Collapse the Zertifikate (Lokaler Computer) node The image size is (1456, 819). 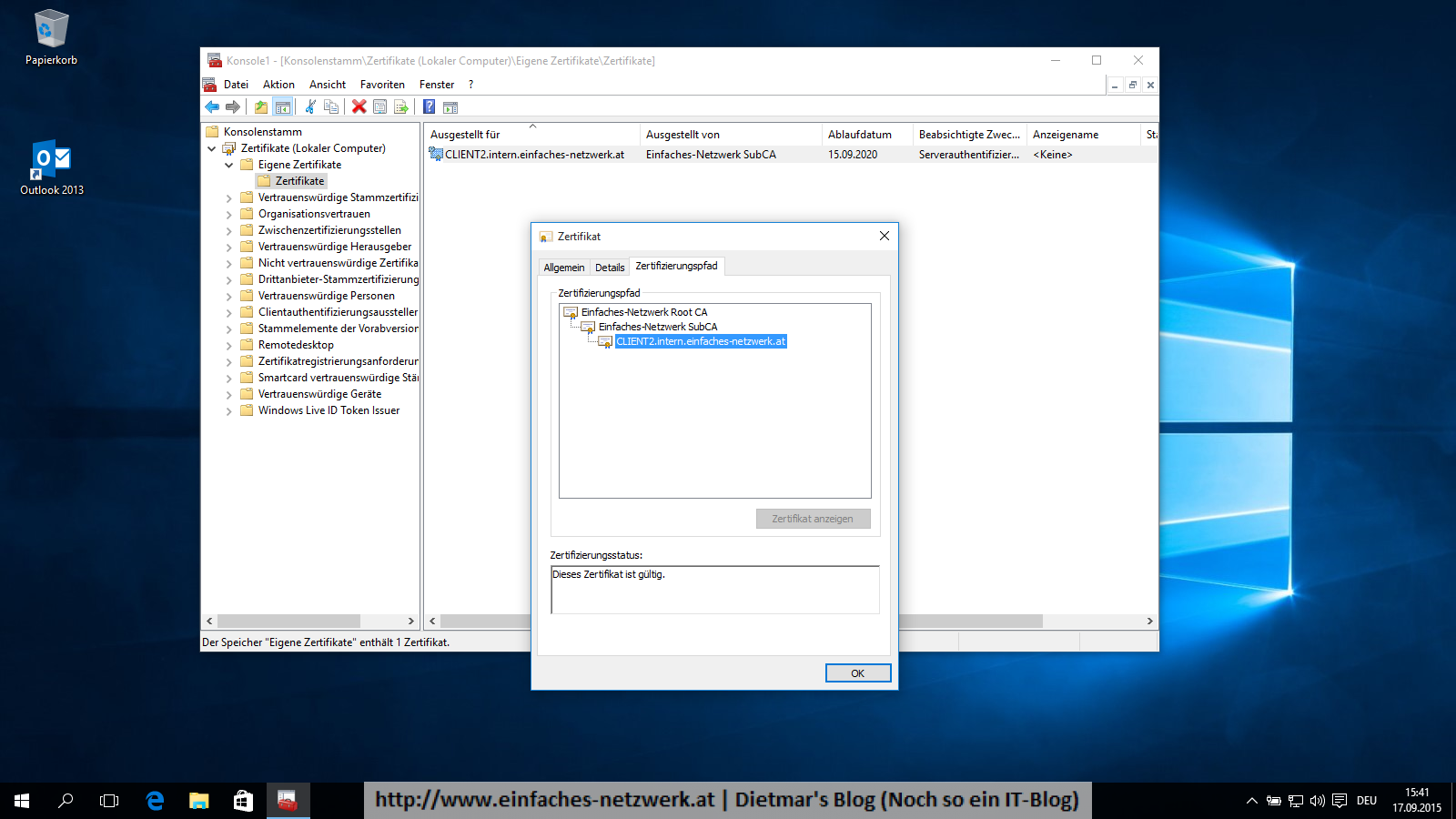[x=212, y=148]
